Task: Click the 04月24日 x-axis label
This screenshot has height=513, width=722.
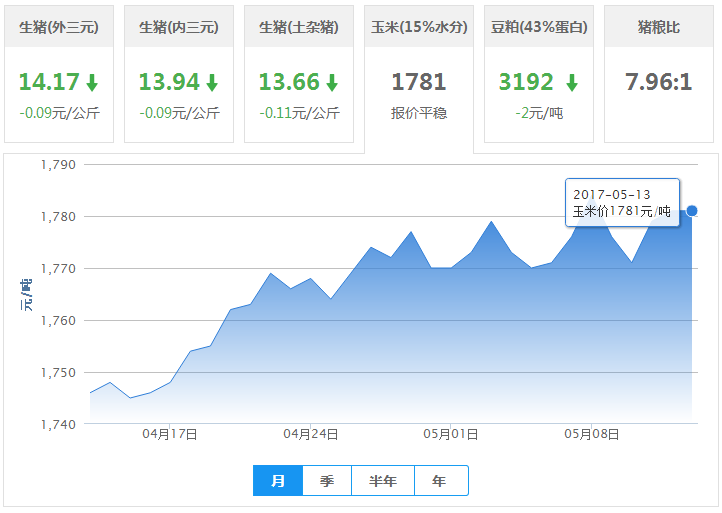Action: point(310,434)
